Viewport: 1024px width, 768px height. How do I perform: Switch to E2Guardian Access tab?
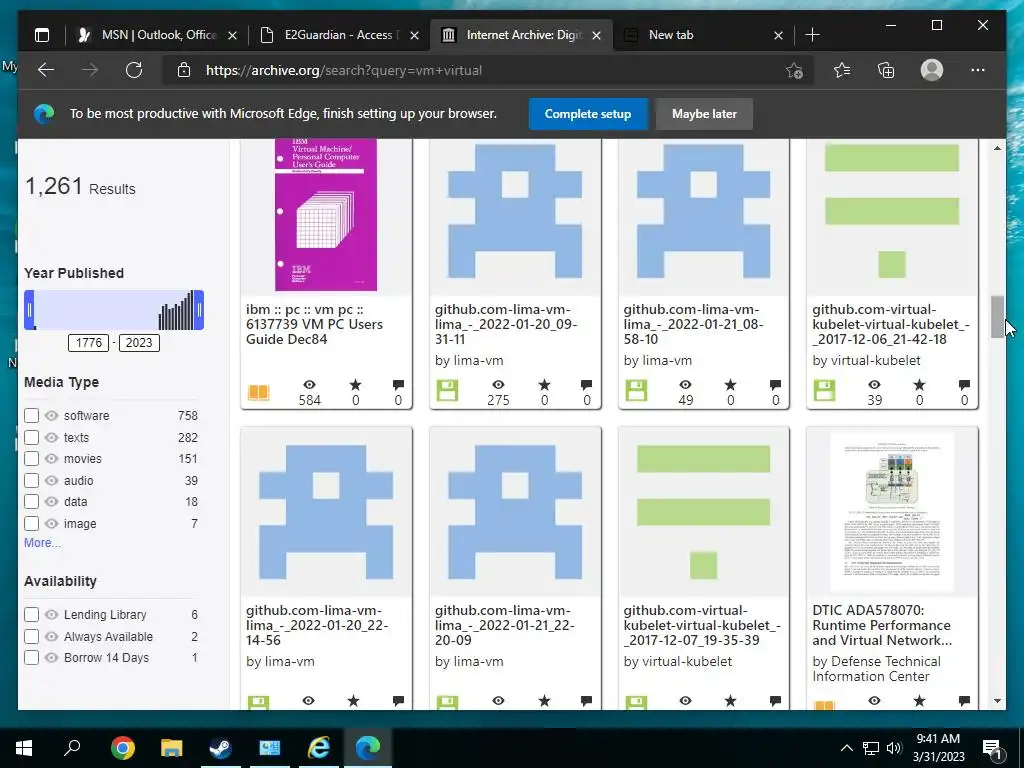338,35
